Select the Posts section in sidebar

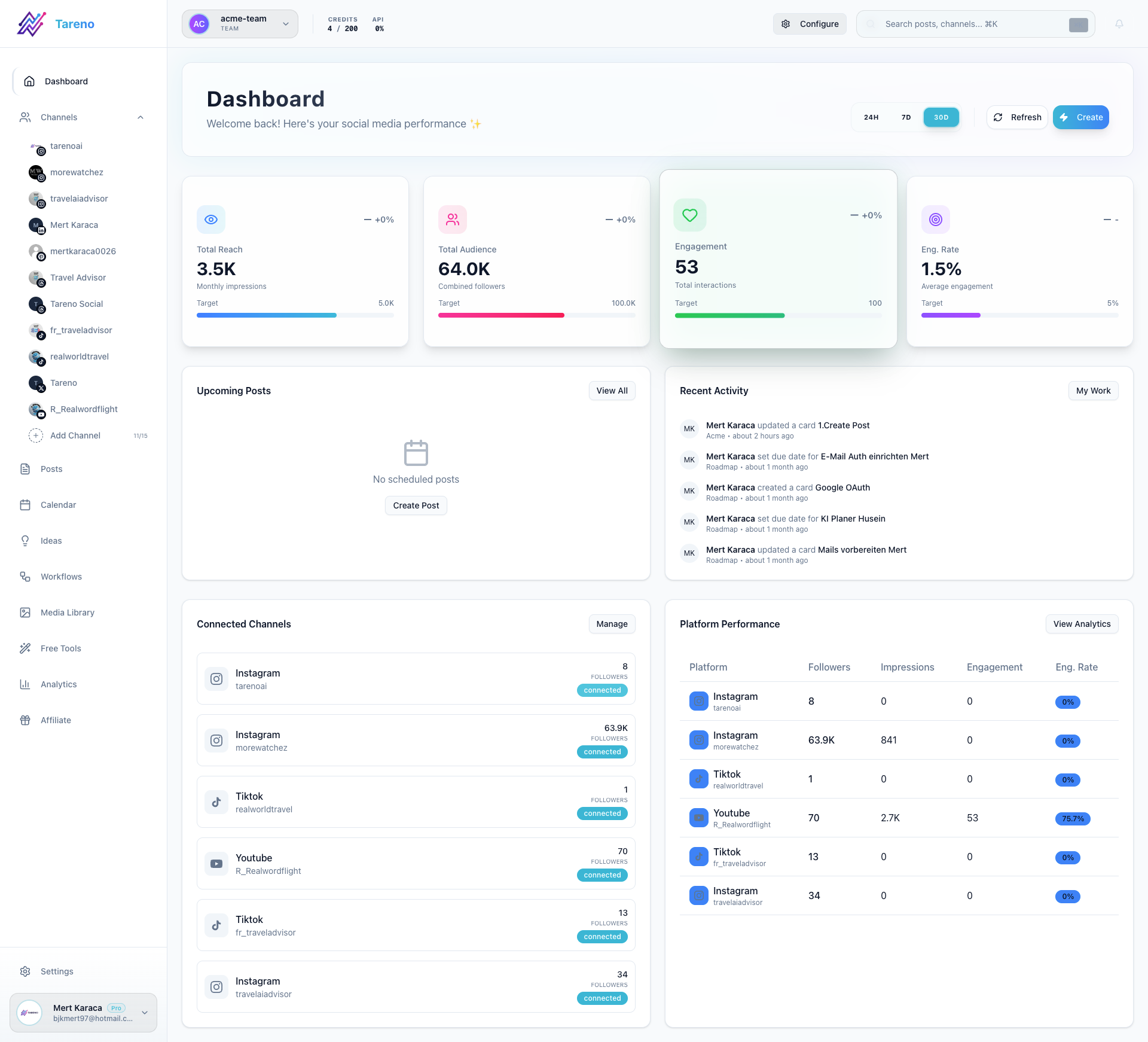51,468
